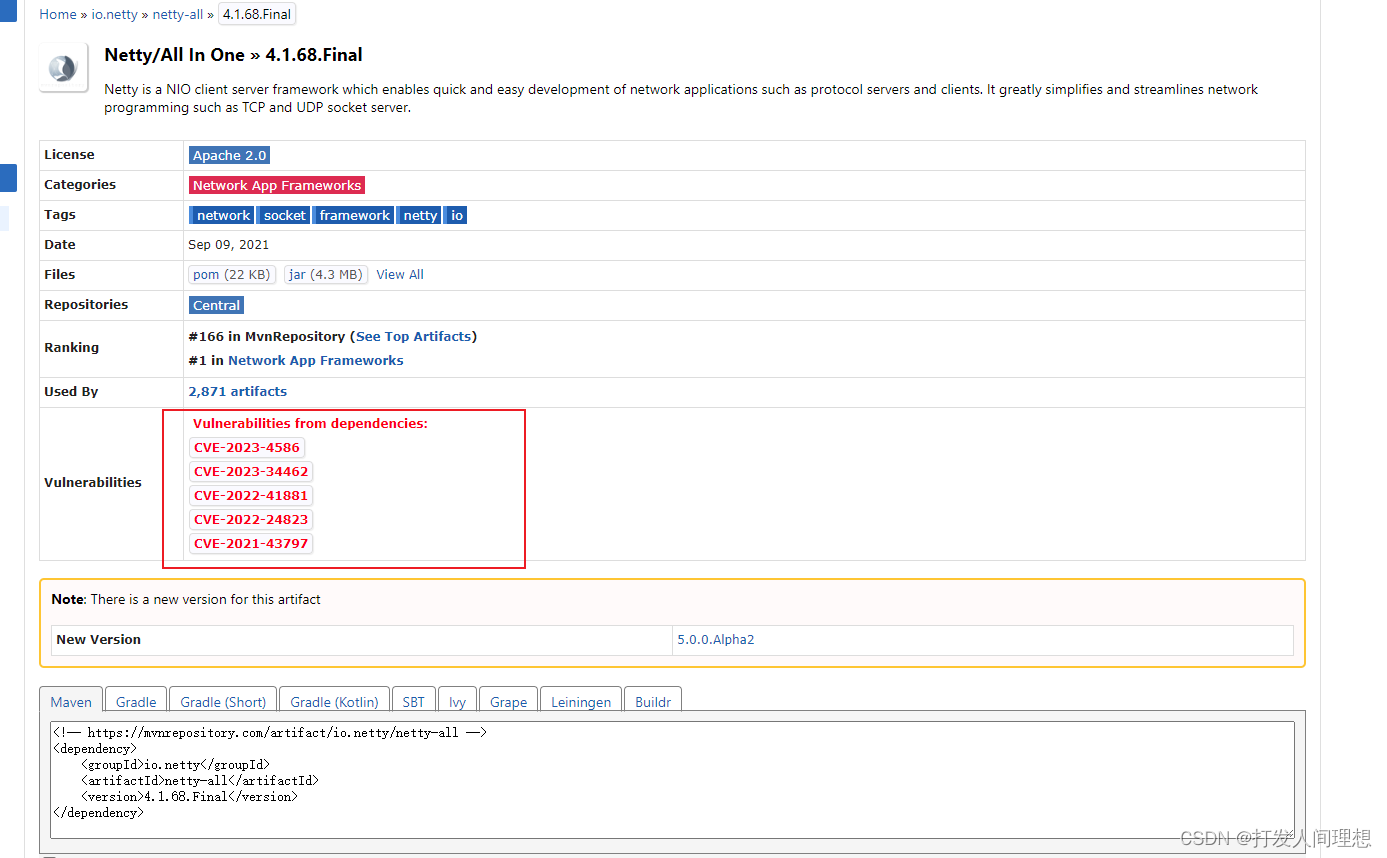Open the See Top Artifacts link

tap(414, 337)
